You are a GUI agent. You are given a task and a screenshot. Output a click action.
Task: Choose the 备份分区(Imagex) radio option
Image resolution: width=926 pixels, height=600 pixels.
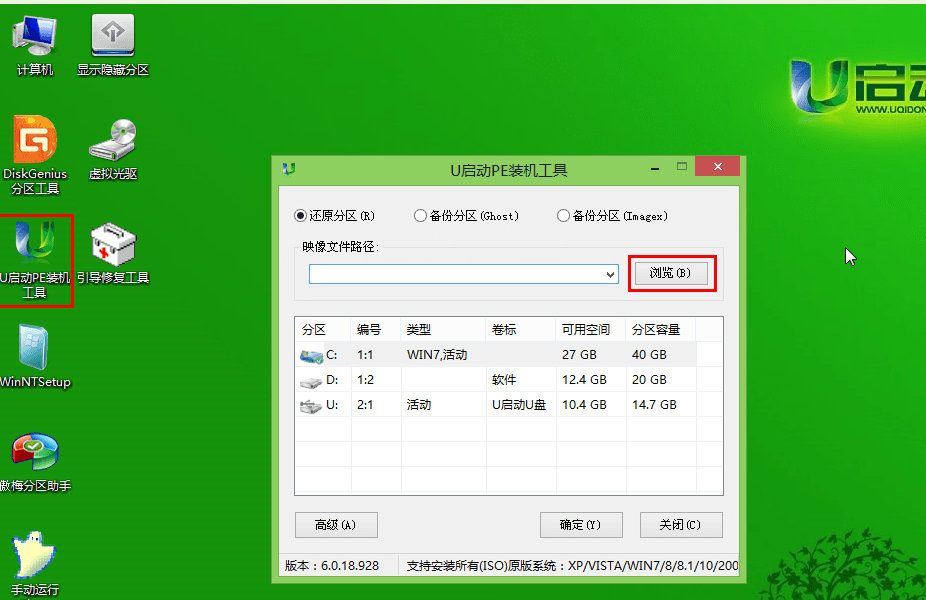(x=564, y=216)
